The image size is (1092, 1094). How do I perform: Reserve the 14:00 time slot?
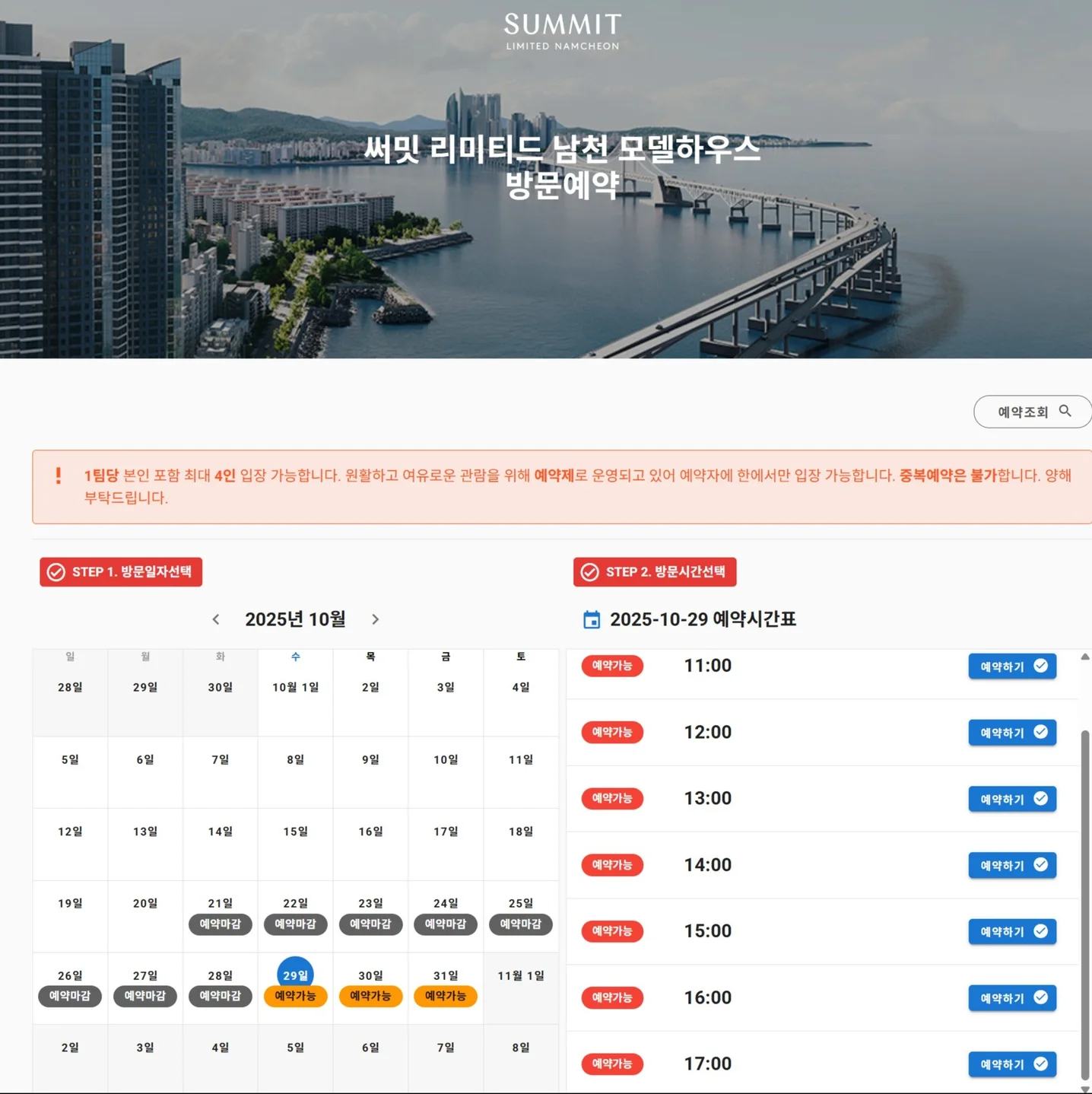1012,865
